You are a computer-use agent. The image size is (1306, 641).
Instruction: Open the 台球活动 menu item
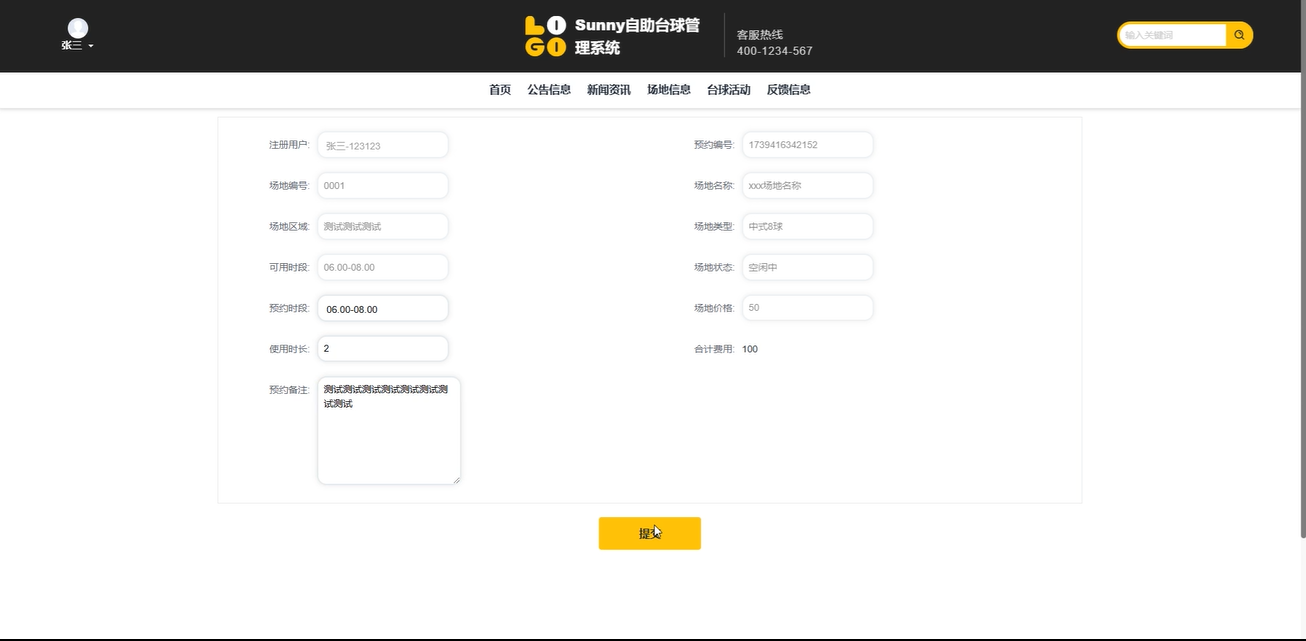(729, 90)
